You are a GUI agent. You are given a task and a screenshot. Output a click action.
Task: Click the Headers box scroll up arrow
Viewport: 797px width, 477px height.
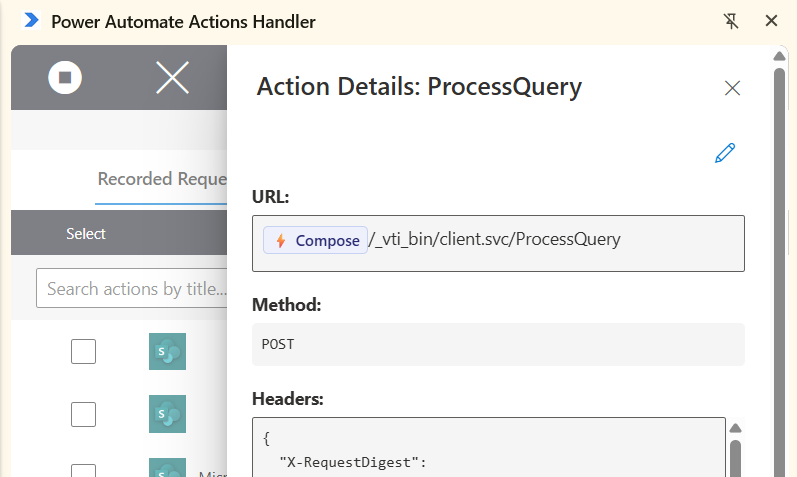735,428
